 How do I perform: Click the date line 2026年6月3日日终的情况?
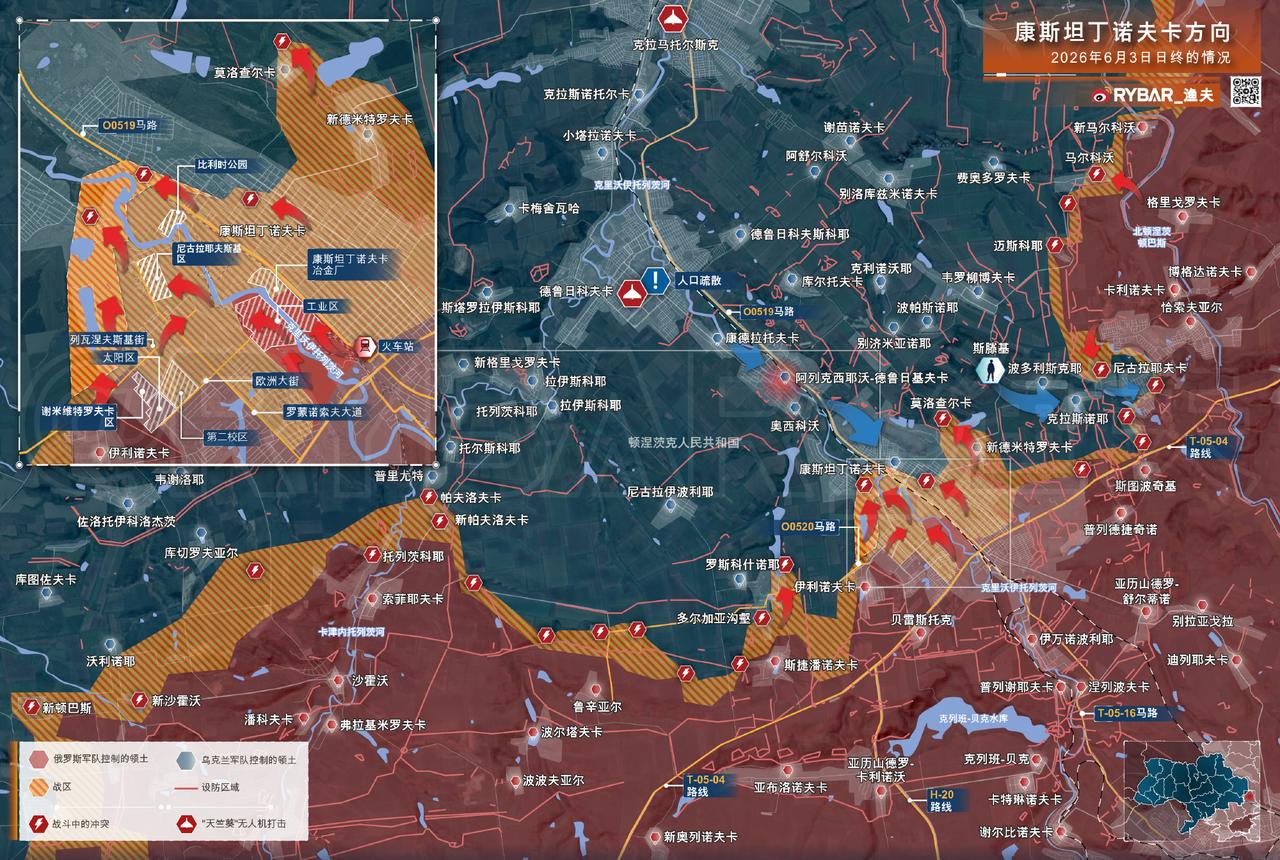(x=1140, y=58)
